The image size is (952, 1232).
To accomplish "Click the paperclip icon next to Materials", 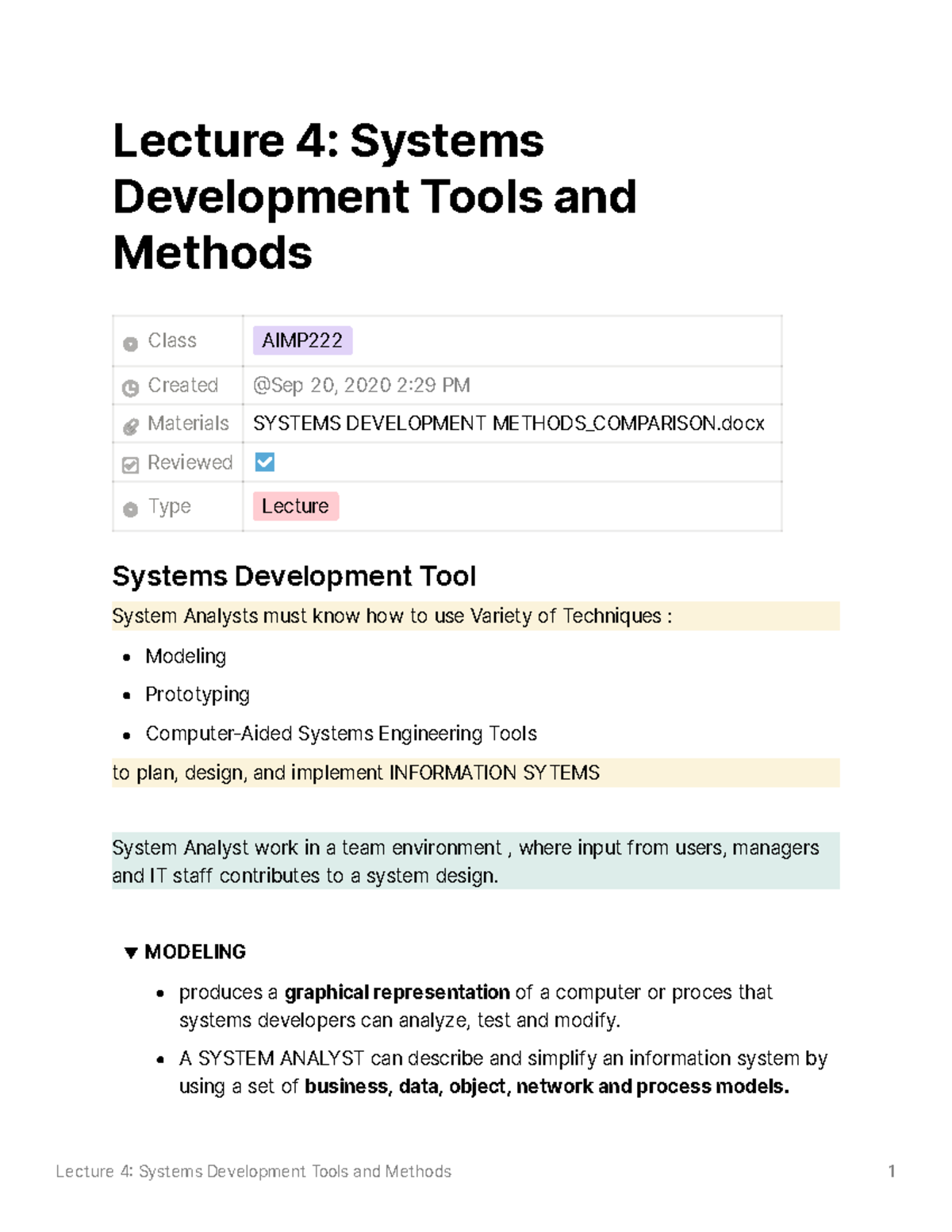I will (129, 424).
